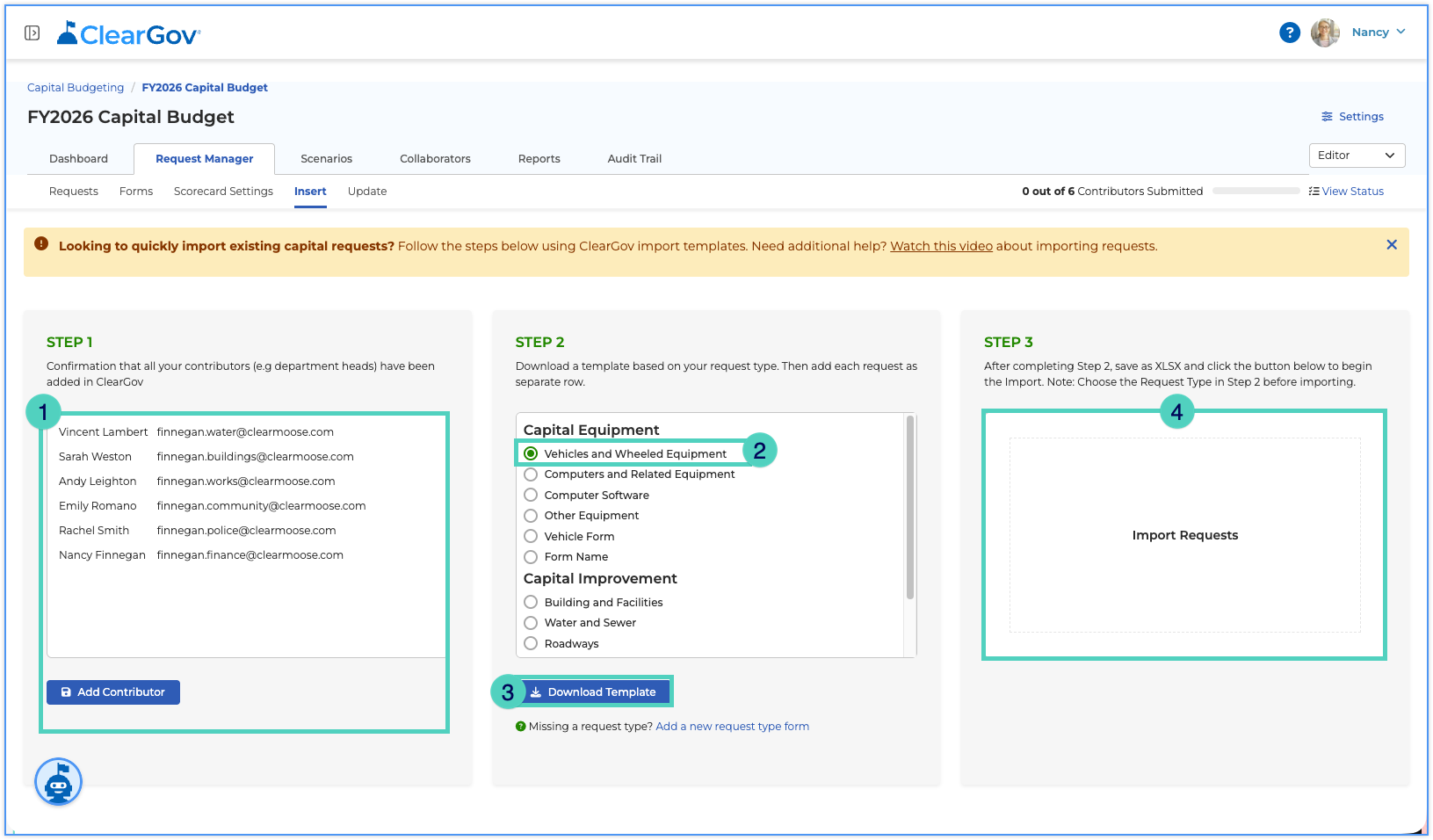Click Vincent Lambert contributor name
Viewport: 1433px width, 840px height.
coord(104,432)
